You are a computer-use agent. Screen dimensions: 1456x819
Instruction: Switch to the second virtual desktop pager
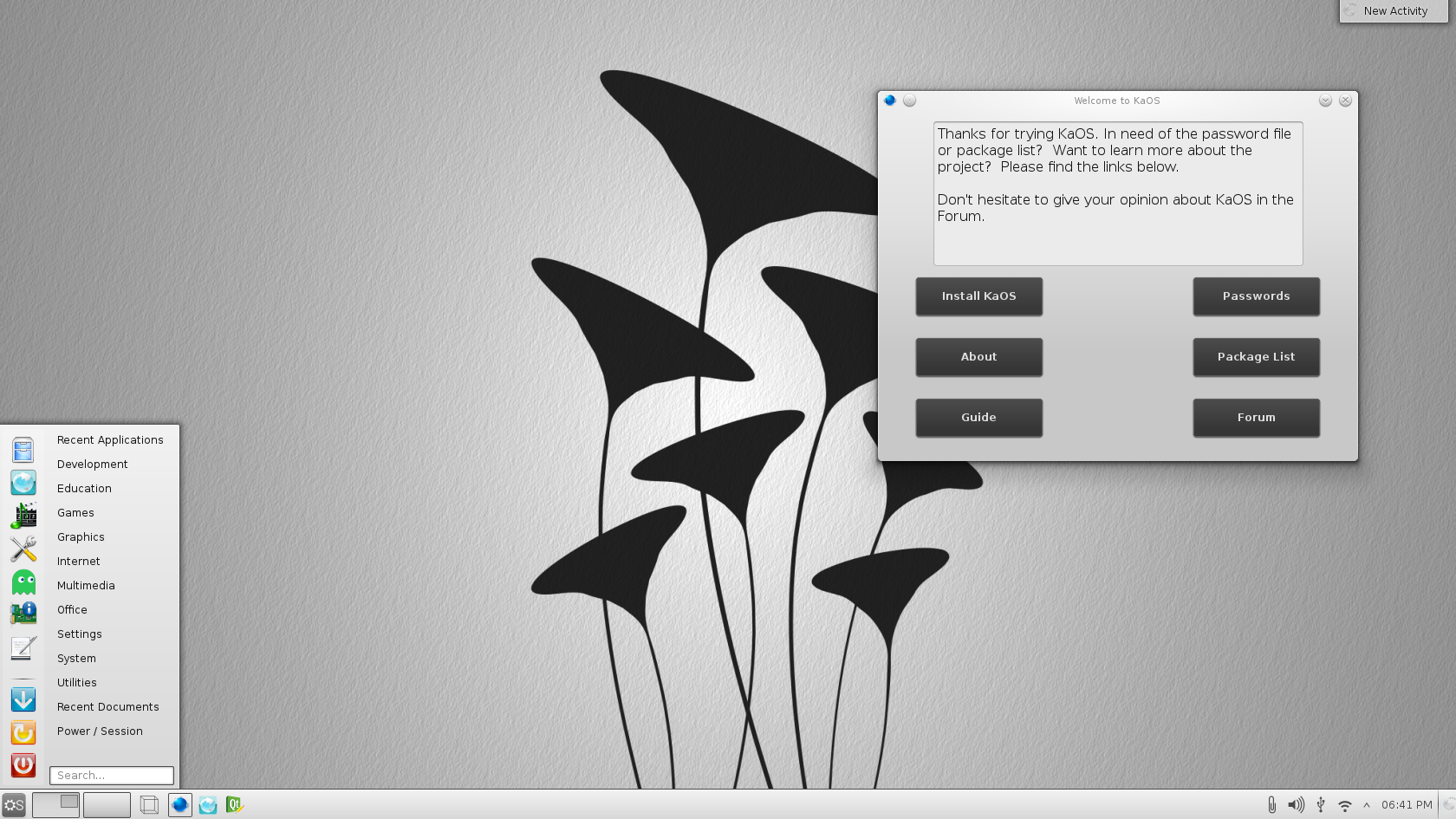click(107, 805)
